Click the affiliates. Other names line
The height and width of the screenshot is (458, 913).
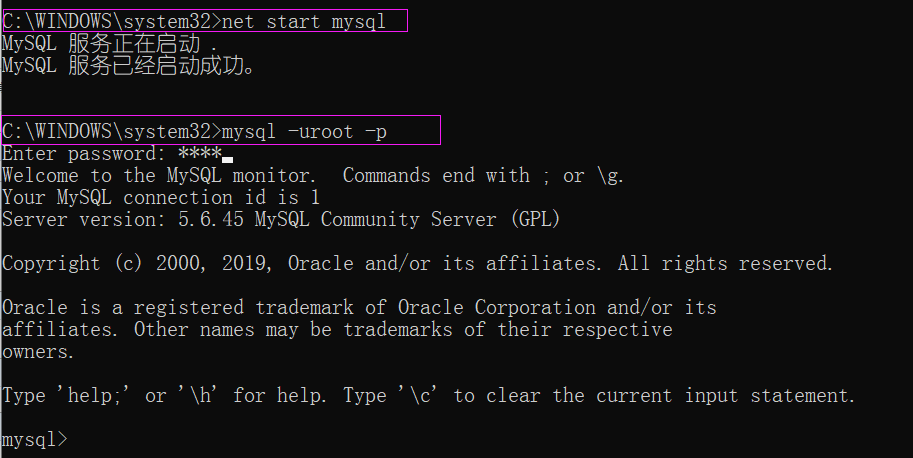pos(337,330)
